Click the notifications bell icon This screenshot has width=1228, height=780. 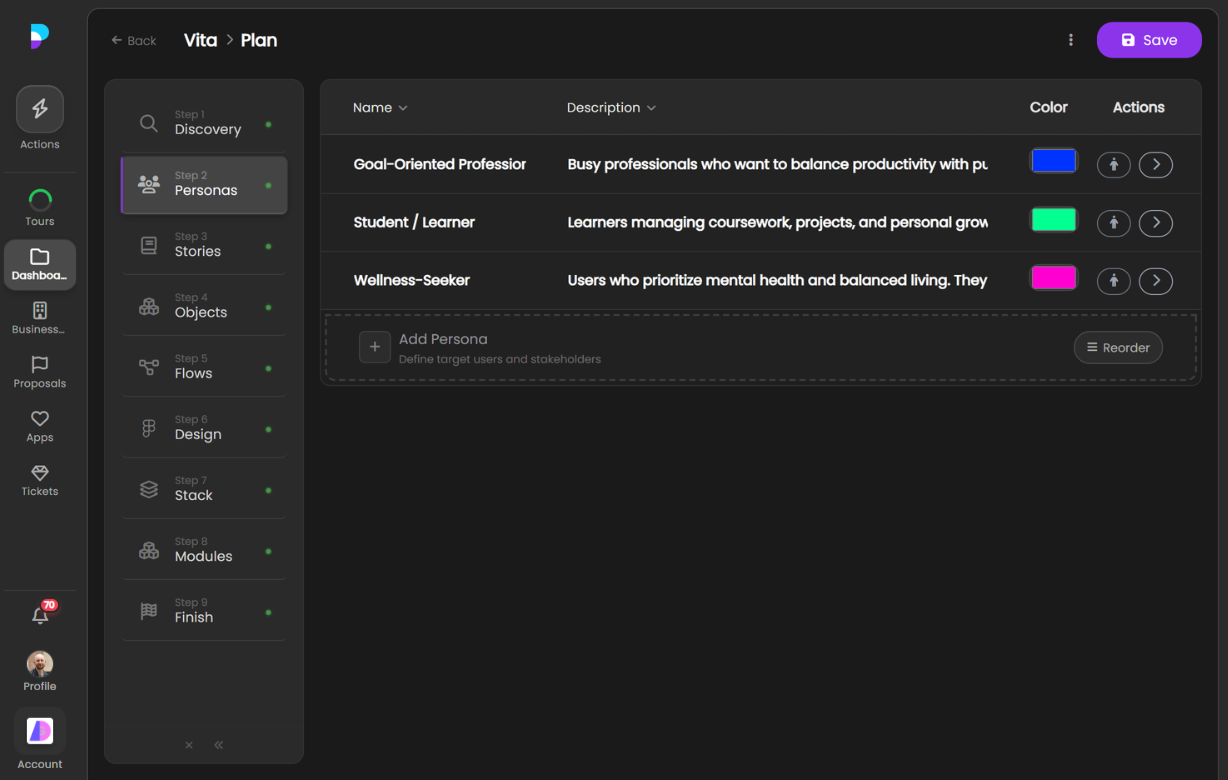pos(40,616)
